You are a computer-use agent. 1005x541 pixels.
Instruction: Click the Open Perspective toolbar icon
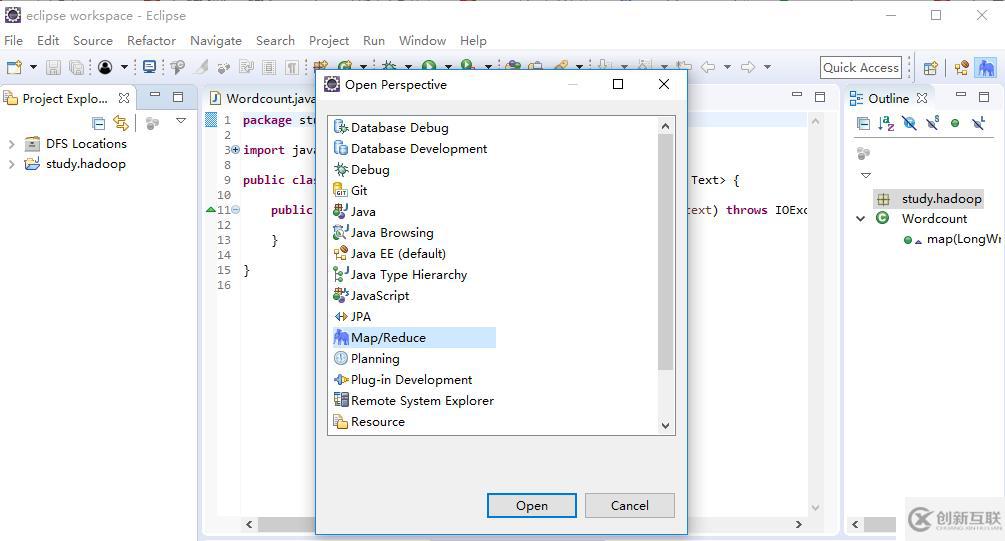coord(930,68)
